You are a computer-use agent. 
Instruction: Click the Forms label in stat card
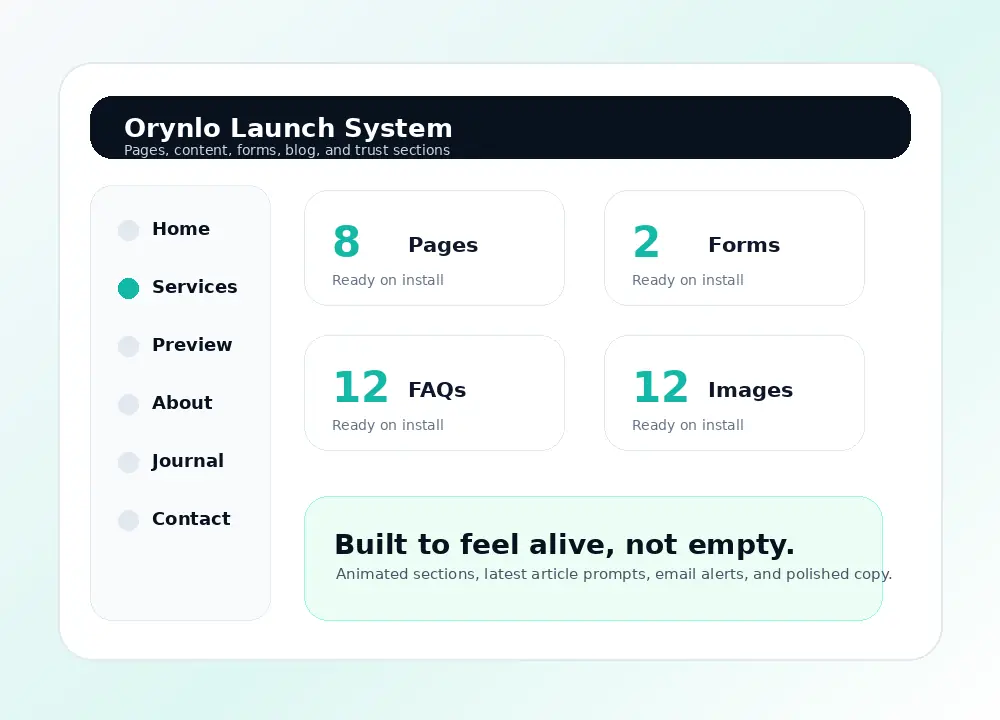(744, 245)
